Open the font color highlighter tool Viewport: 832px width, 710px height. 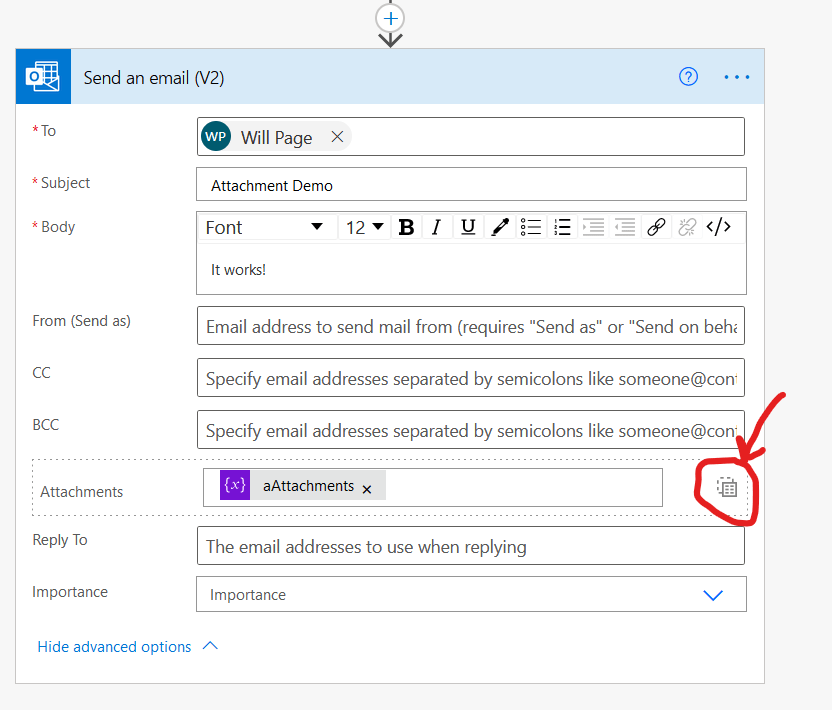[x=500, y=227]
